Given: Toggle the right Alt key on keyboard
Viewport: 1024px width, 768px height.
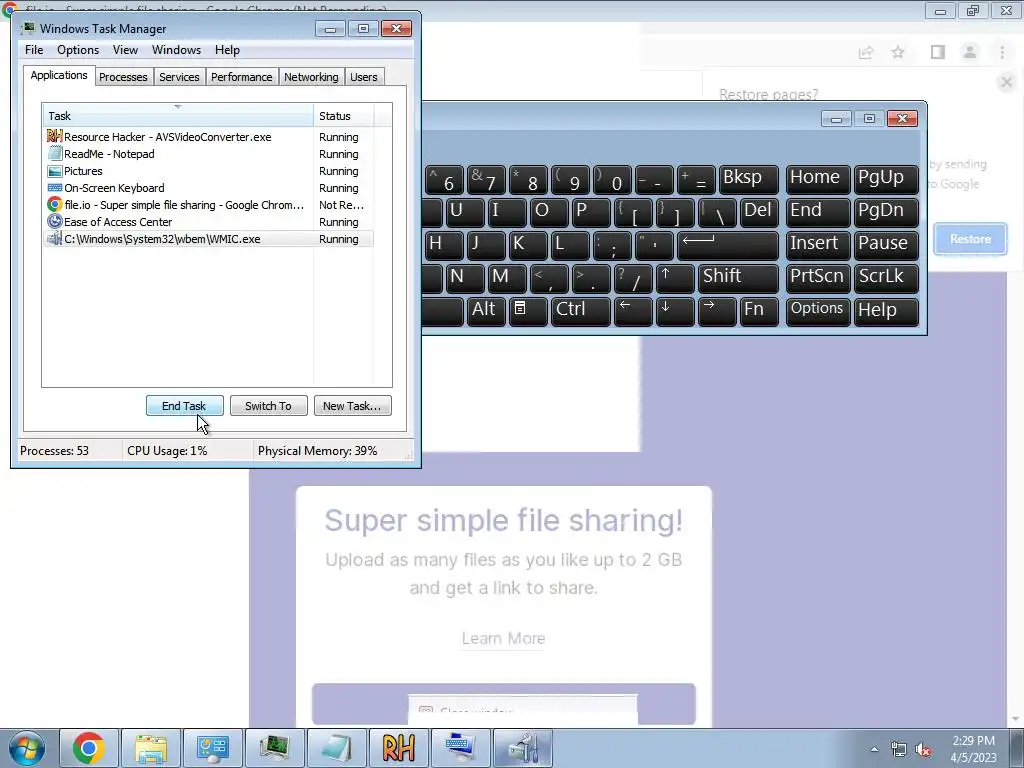Looking at the screenshot, I should click(485, 312).
